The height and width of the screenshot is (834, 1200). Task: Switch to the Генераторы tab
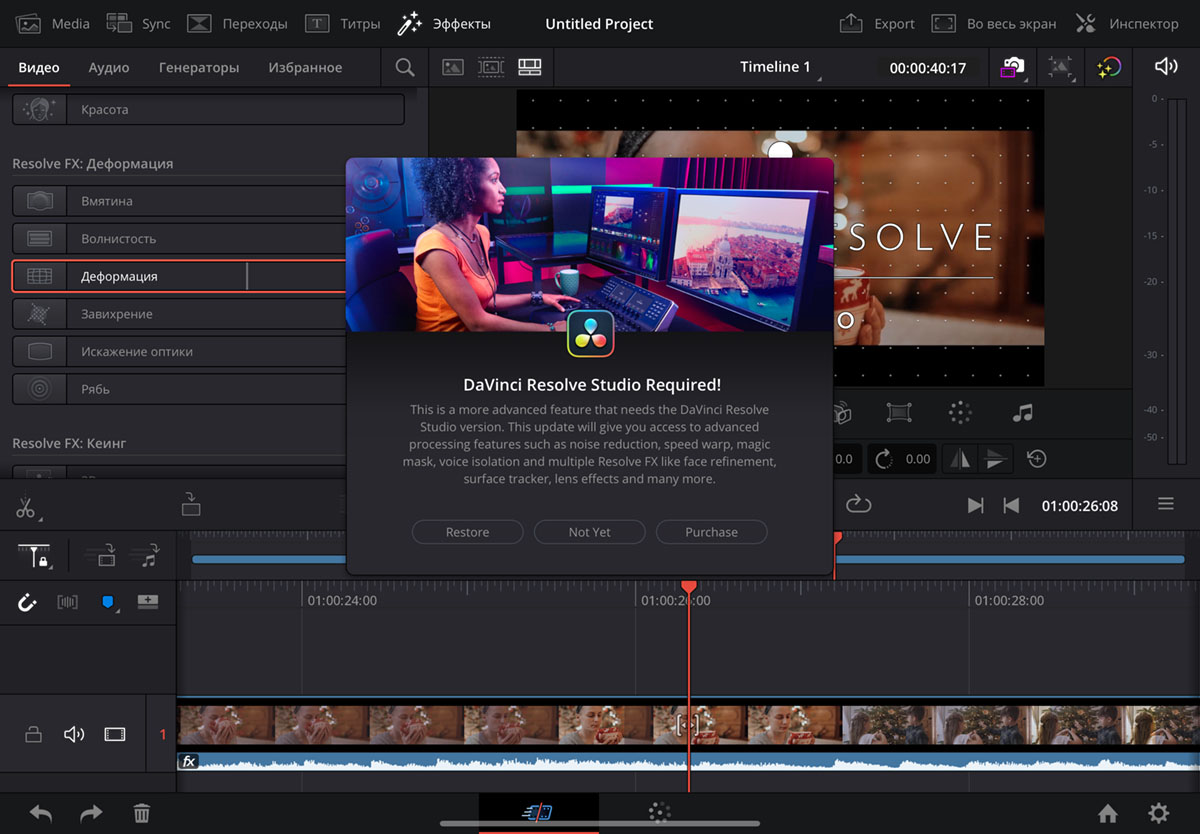(199, 68)
